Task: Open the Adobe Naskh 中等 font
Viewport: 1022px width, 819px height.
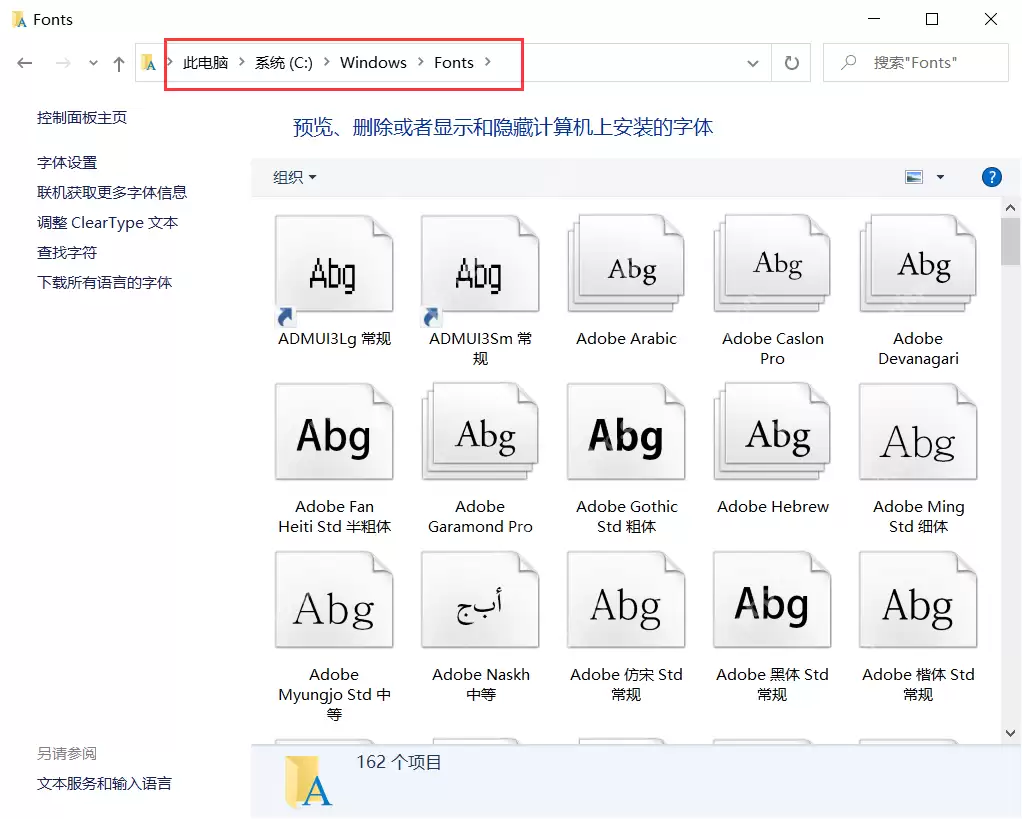Action: pyautogui.click(x=480, y=600)
